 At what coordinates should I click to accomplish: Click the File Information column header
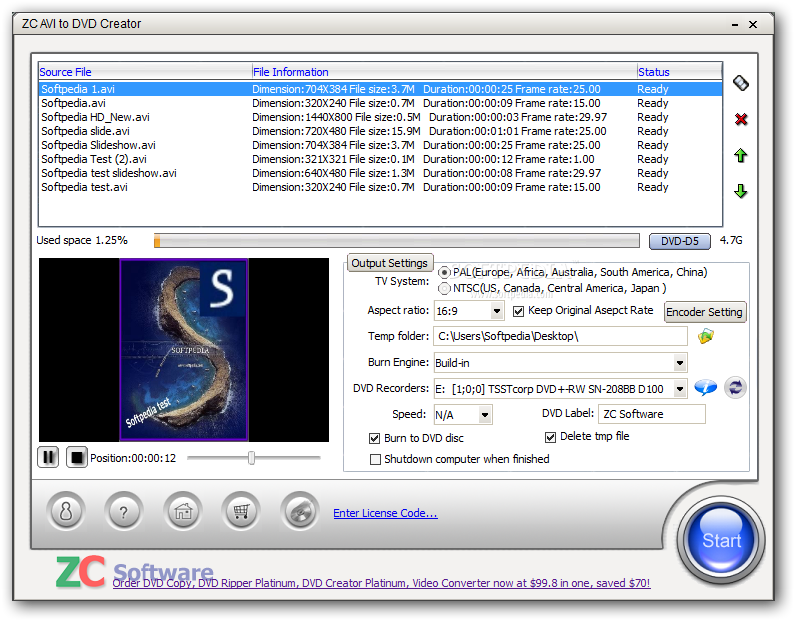[x=444, y=72]
